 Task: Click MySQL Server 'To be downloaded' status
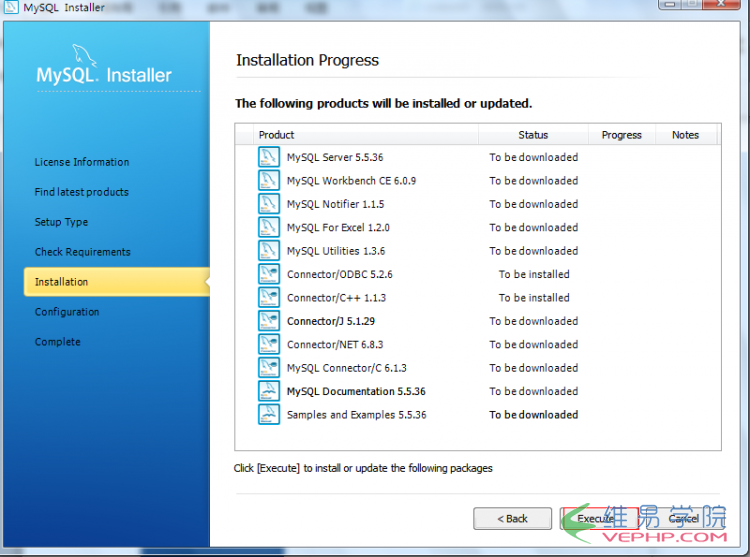533,157
